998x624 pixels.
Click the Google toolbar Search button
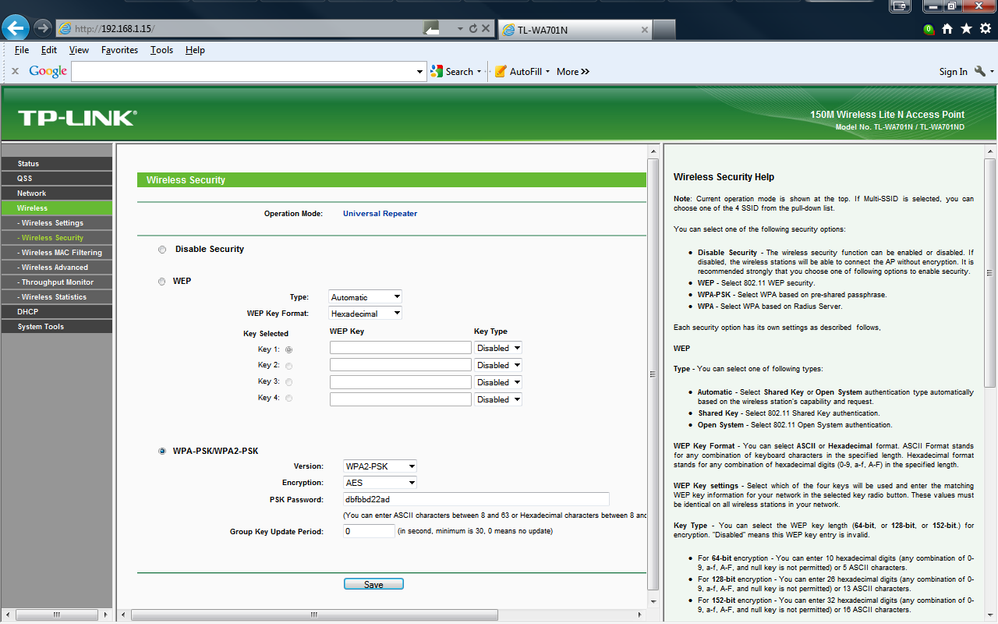(454, 71)
